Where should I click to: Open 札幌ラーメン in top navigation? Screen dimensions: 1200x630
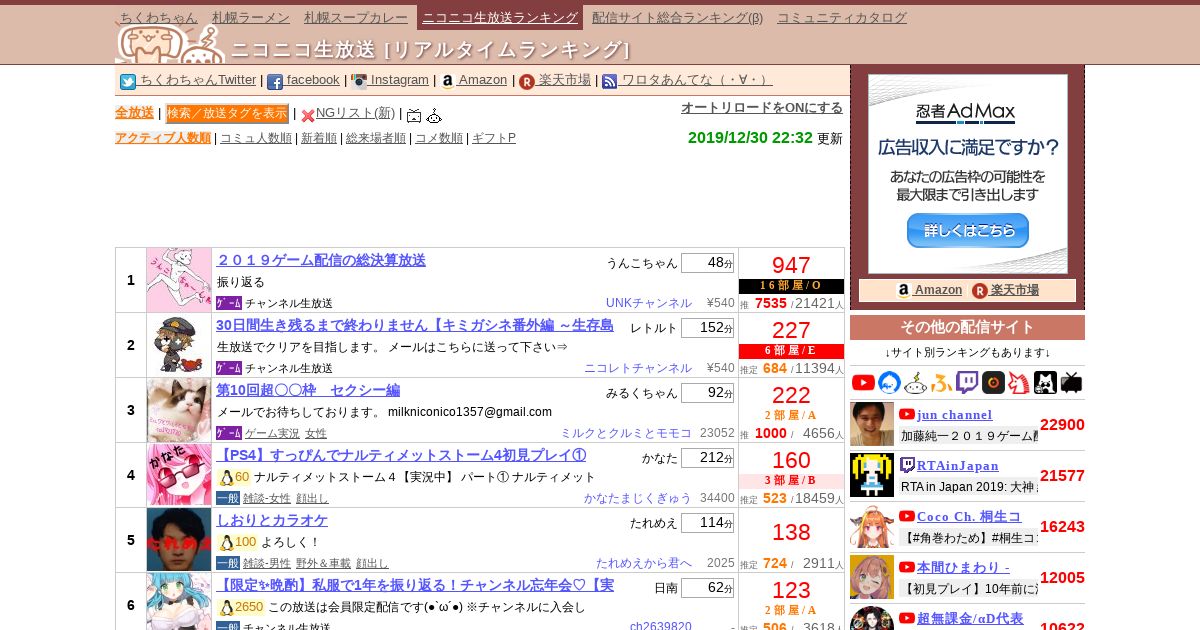251,17
